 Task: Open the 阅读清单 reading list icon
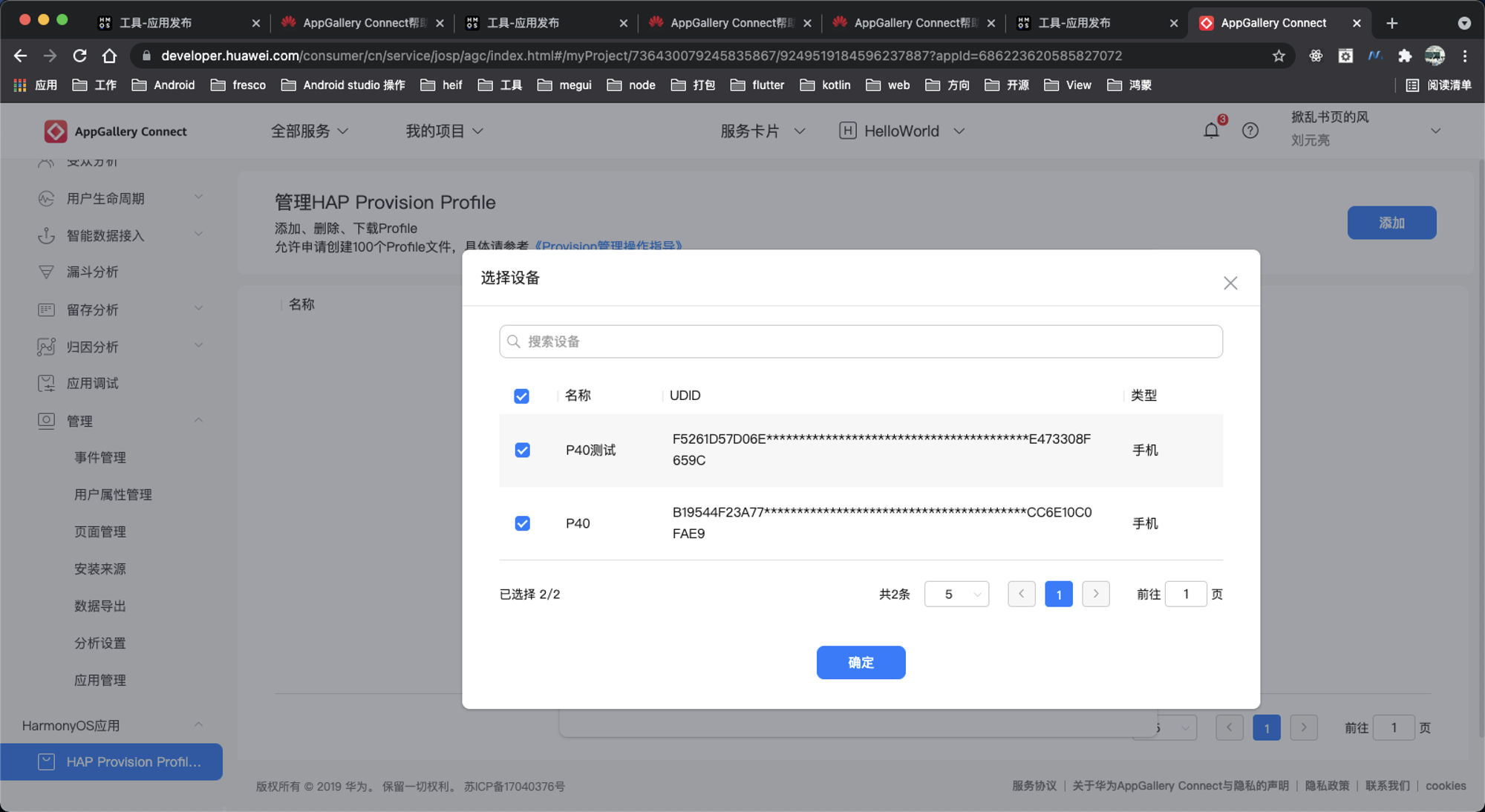coord(1412,85)
